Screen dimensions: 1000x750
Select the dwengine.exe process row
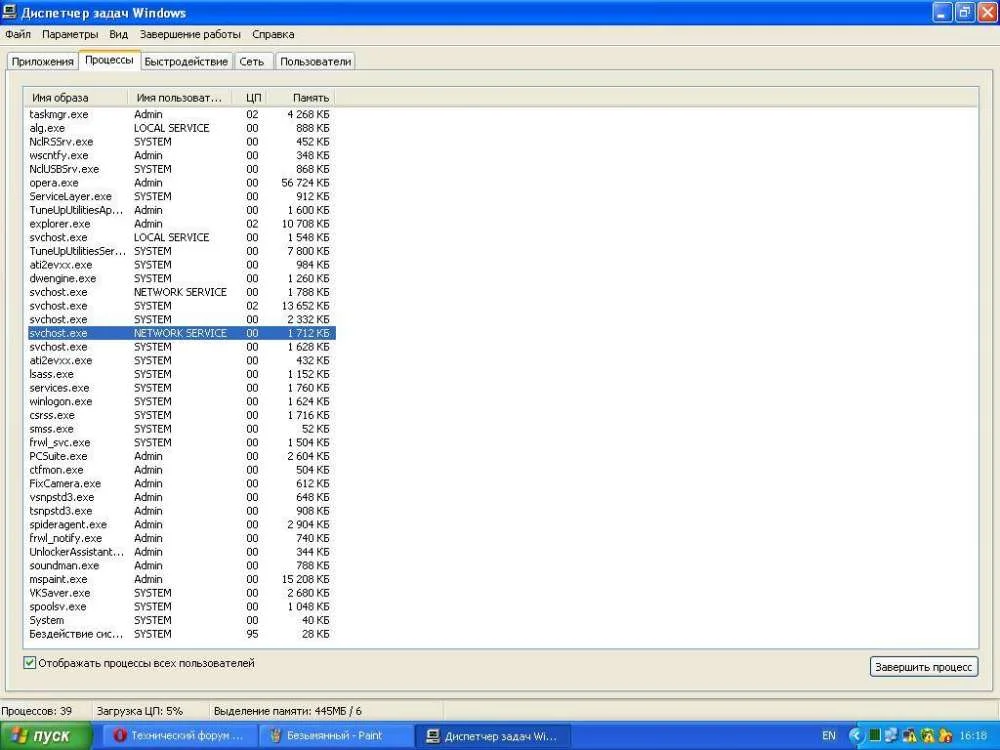click(181, 279)
